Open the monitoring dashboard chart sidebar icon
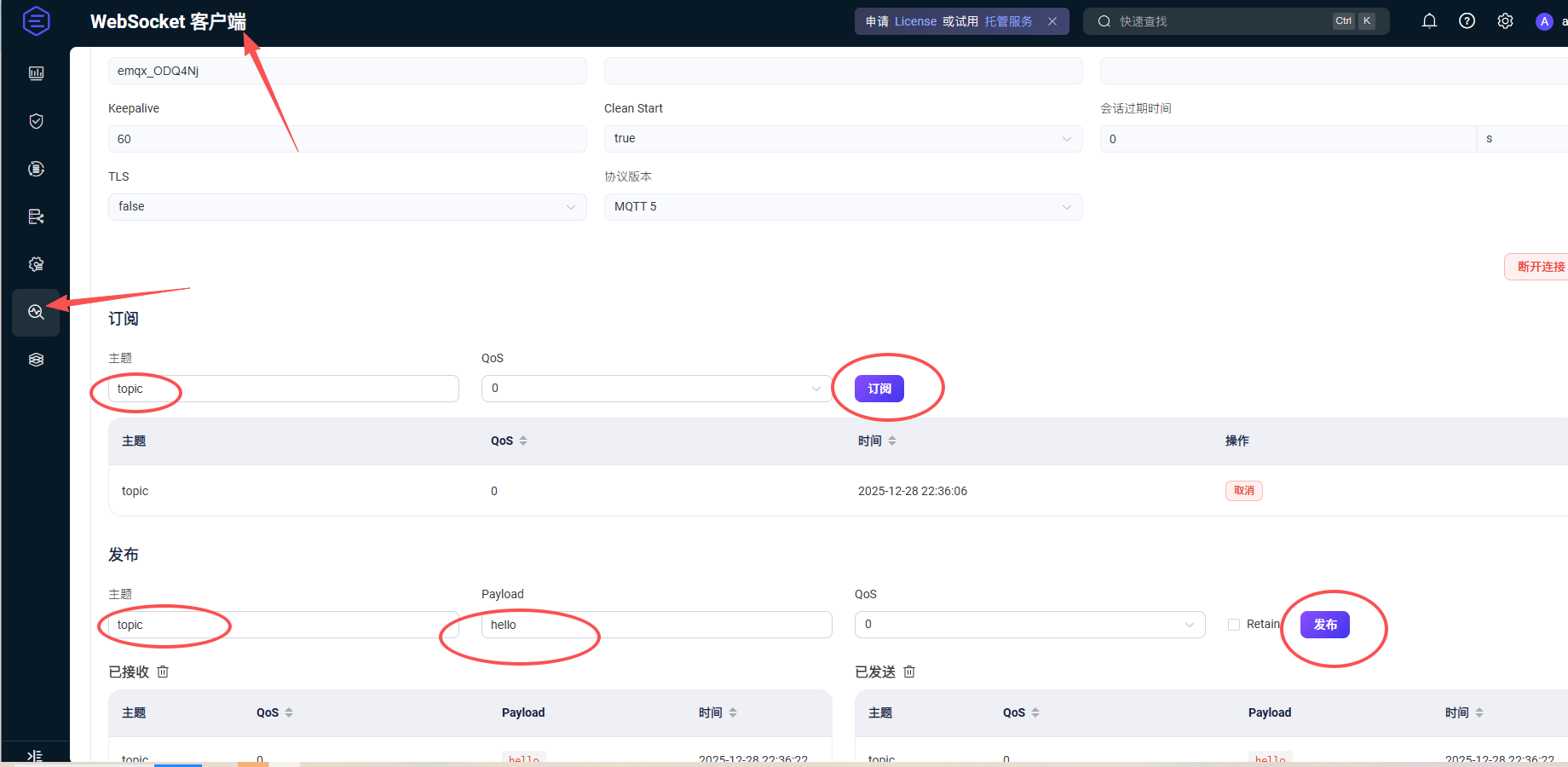 click(x=36, y=73)
